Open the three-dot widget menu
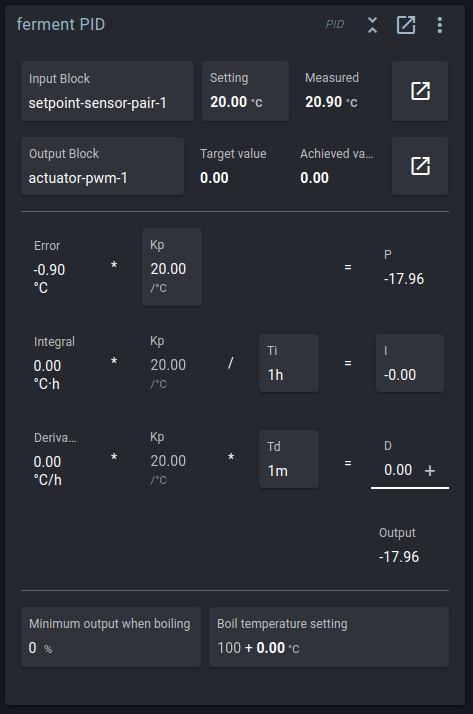Screen dimensions: 473x714 [439, 25]
